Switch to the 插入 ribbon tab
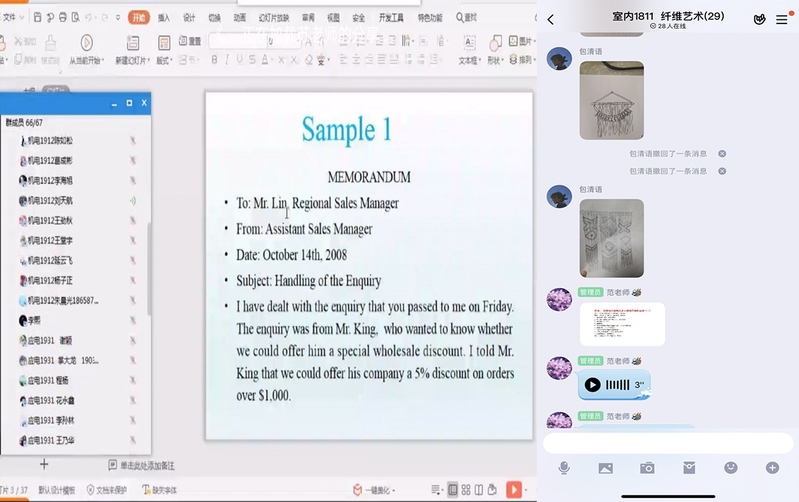The height and width of the screenshot is (502, 799). pyautogui.click(x=164, y=17)
